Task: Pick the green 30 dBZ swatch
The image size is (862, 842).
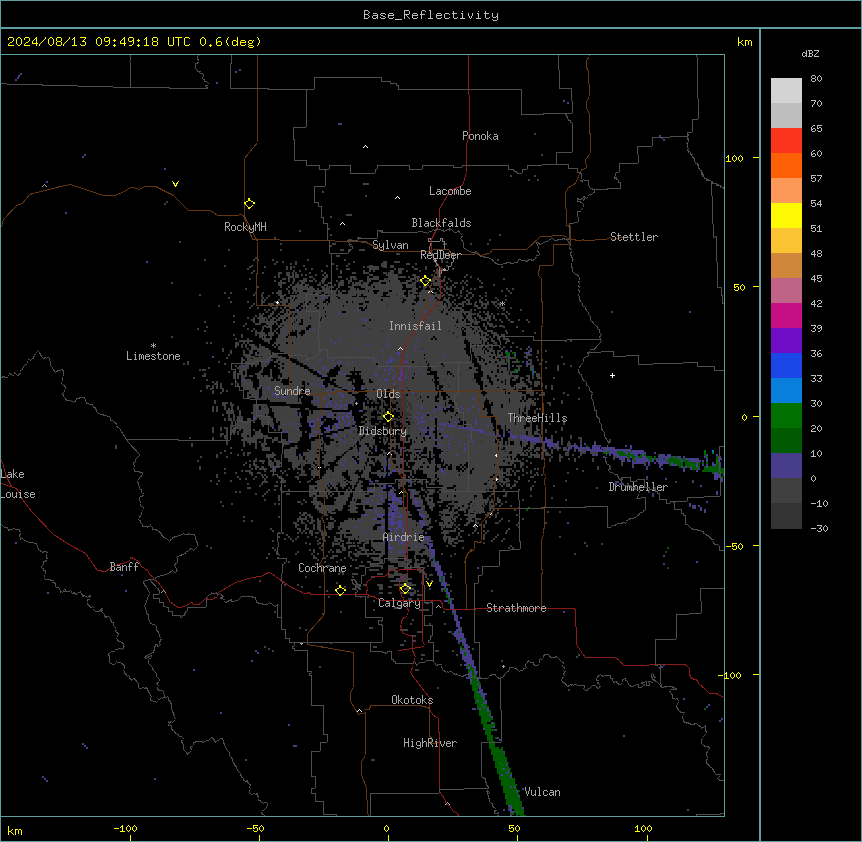Action: tap(786, 416)
